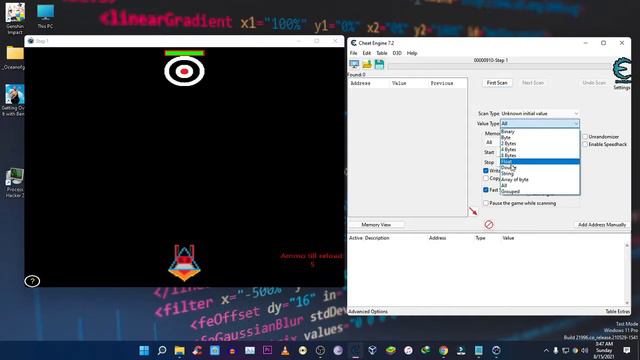Open the File menu in Cheat Engine
Screen dimensions: 640x360
353,53
